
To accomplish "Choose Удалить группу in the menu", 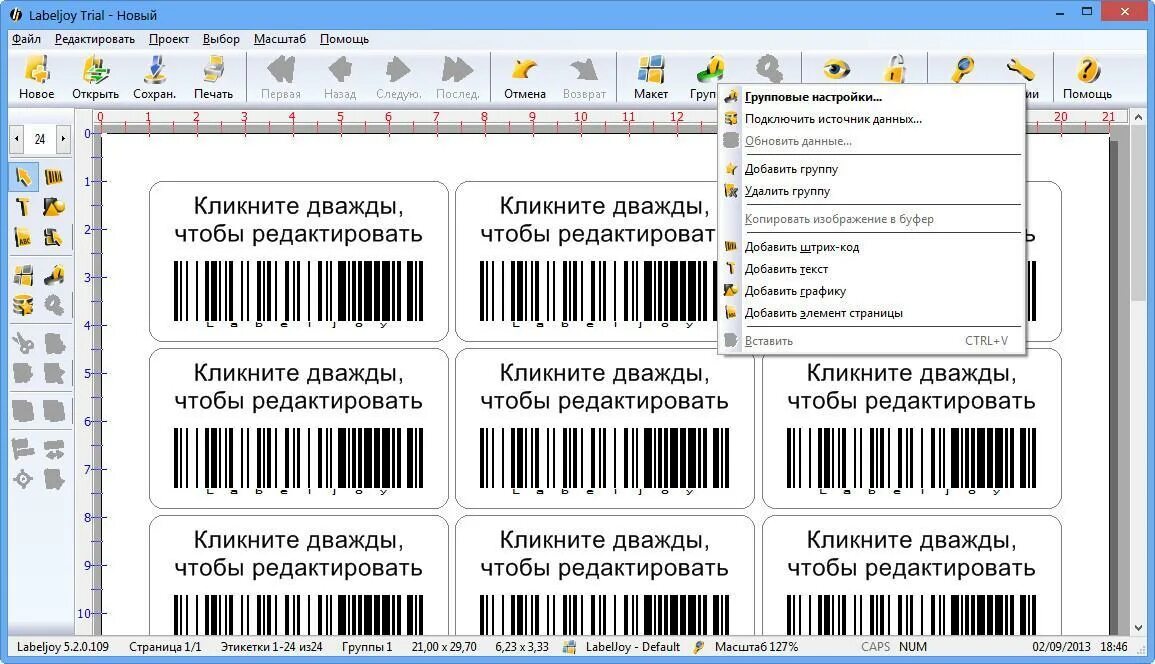I will (872, 191).
